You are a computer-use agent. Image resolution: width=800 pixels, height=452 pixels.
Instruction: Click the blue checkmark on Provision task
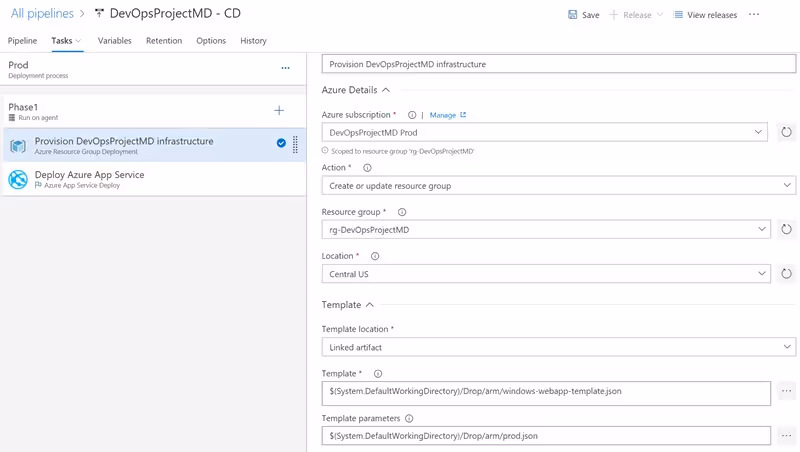pos(281,143)
